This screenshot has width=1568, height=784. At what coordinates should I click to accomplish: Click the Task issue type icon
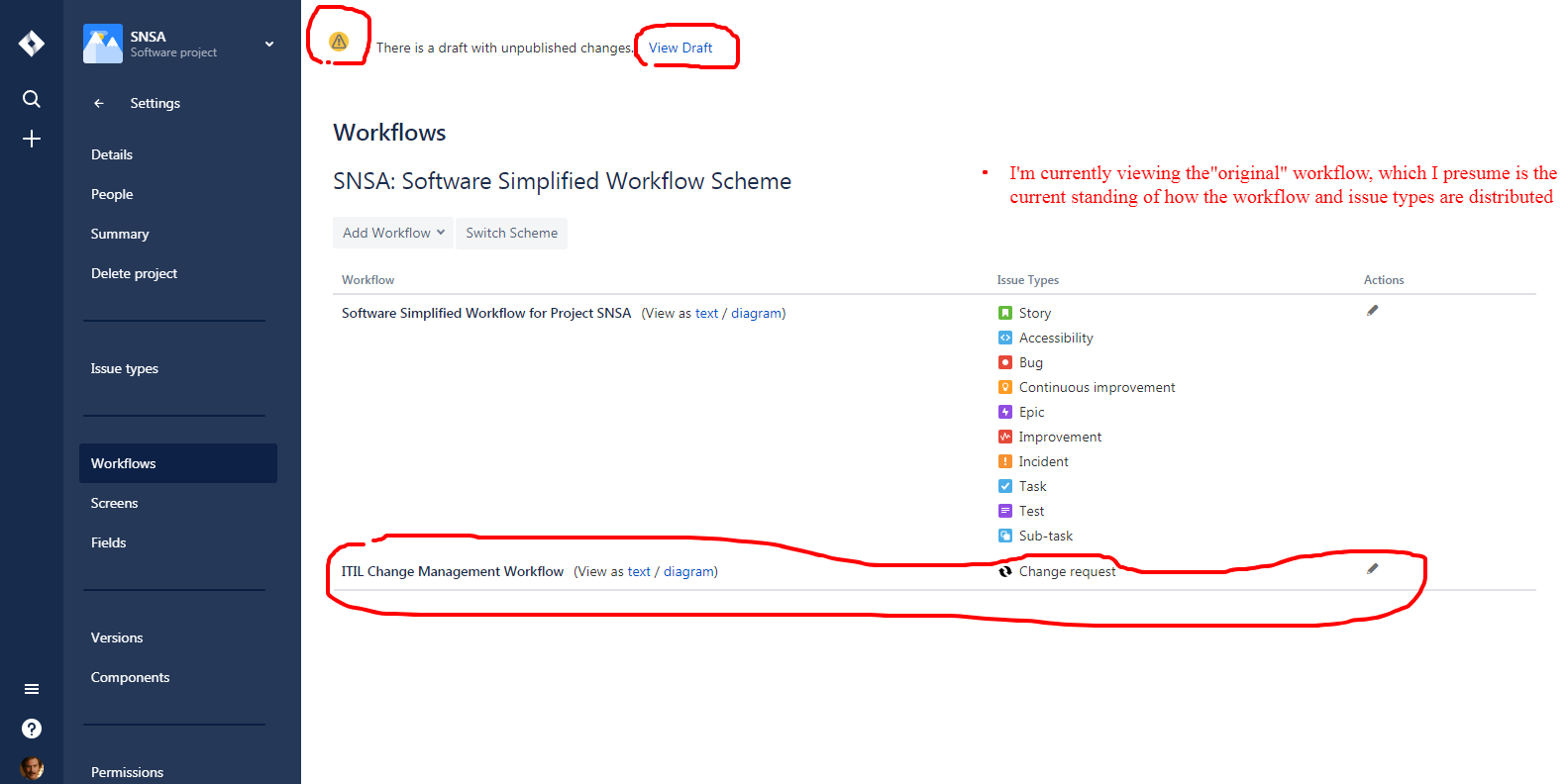[1005, 486]
